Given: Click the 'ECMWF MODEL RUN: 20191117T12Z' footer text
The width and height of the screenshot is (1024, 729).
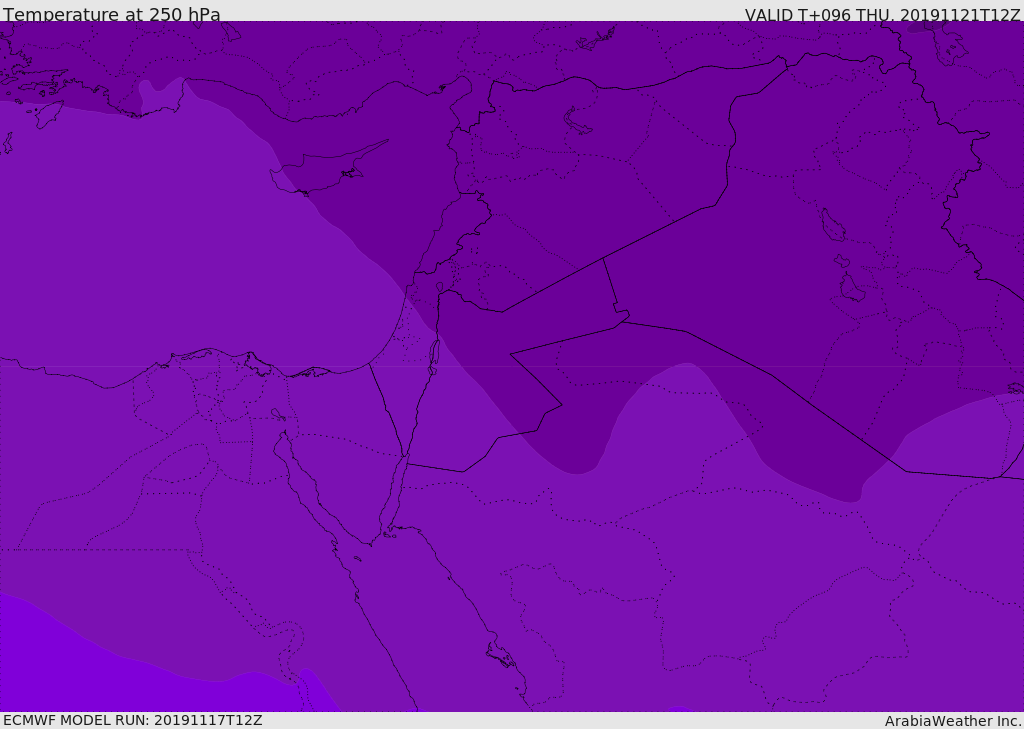Looking at the screenshot, I should coord(133,720).
